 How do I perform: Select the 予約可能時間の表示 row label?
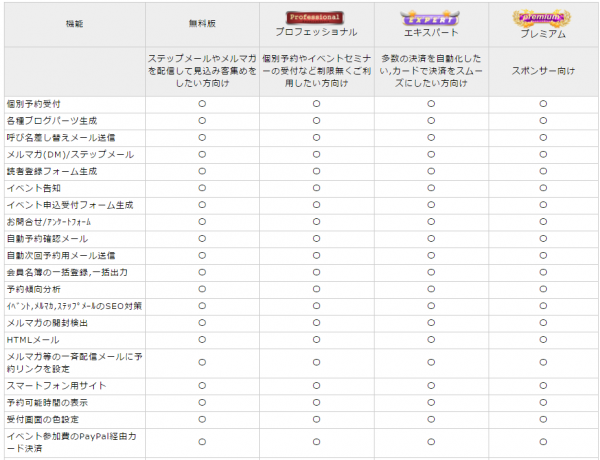47,403
